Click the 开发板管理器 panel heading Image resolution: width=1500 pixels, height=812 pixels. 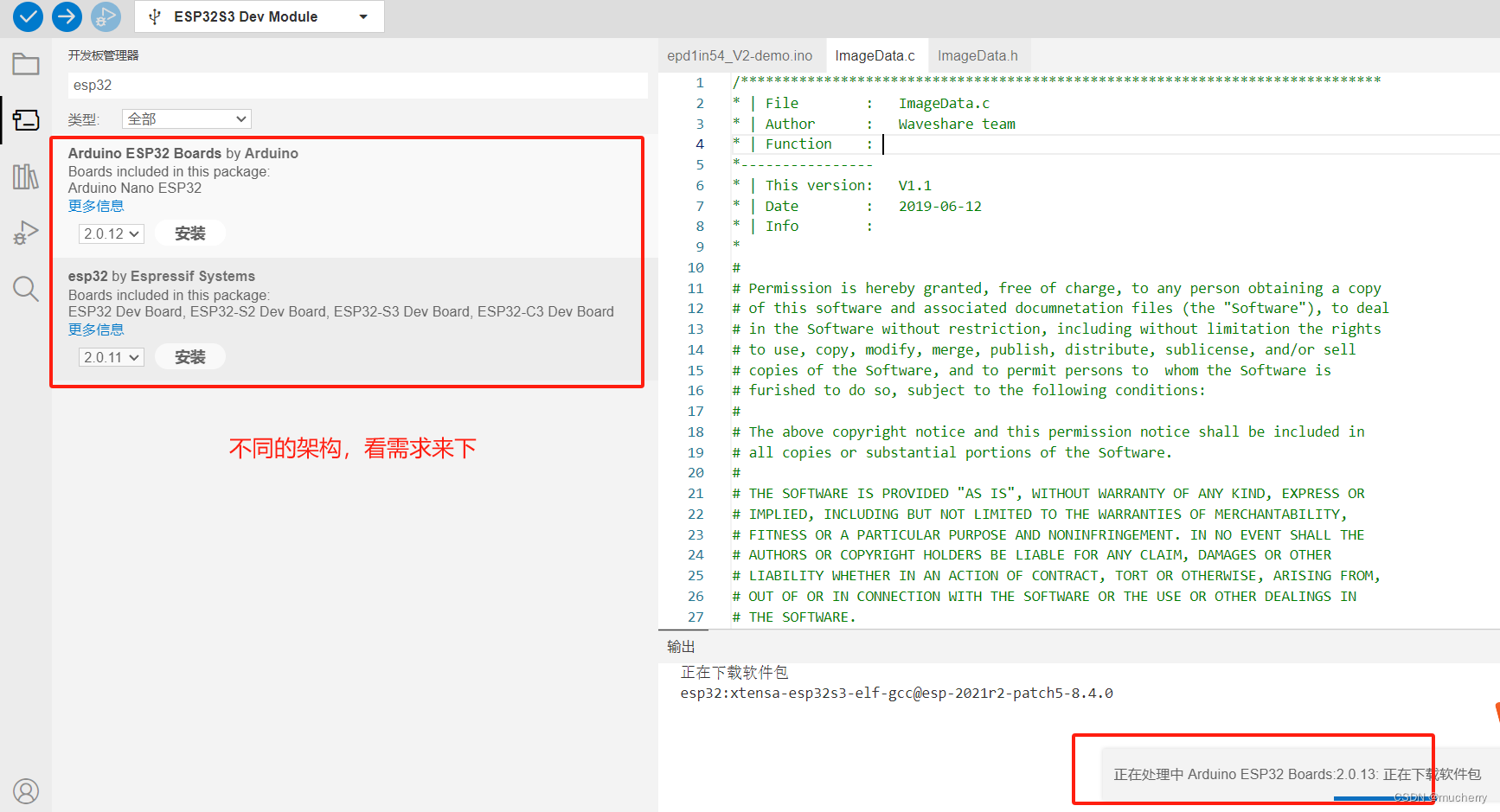point(104,55)
